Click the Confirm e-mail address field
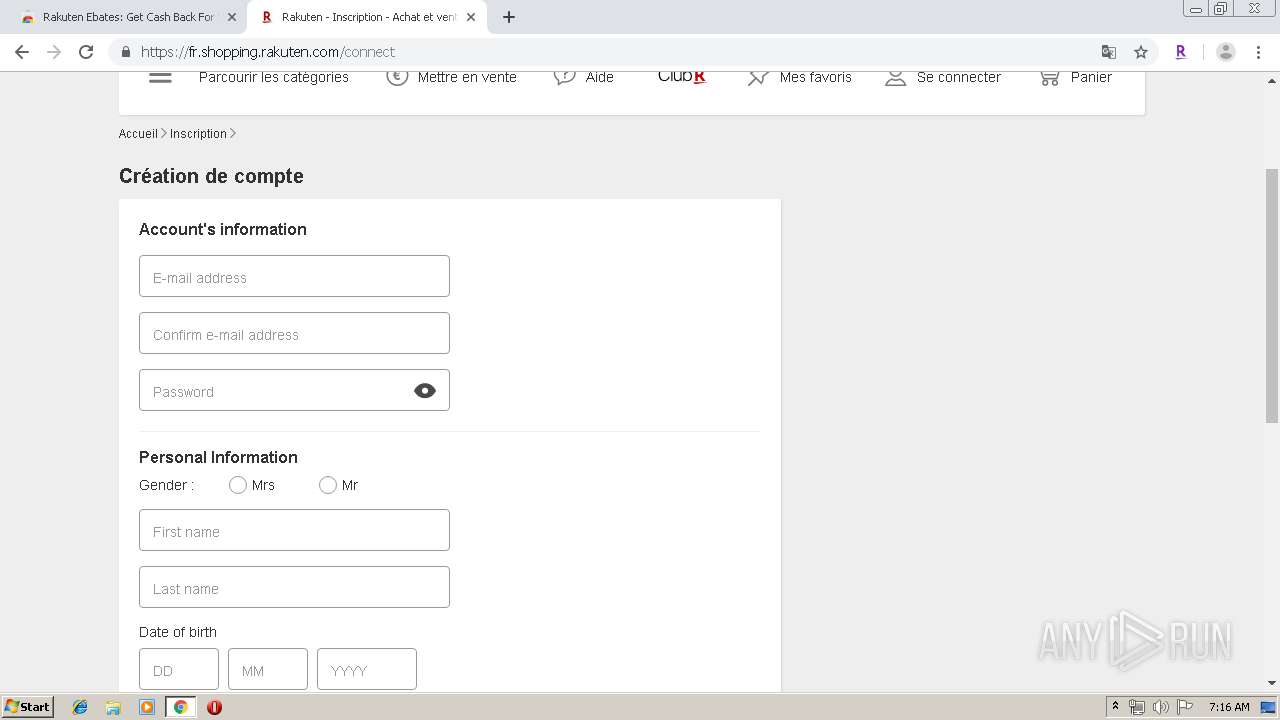 click(294, 333)
